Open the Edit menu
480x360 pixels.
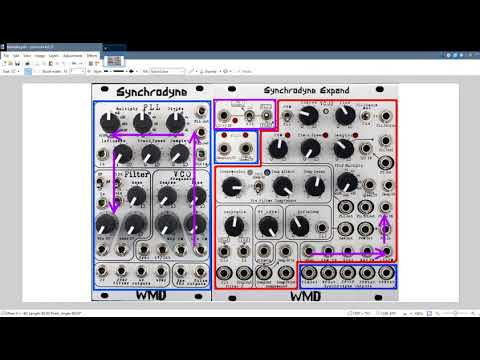tap(16, 56)
